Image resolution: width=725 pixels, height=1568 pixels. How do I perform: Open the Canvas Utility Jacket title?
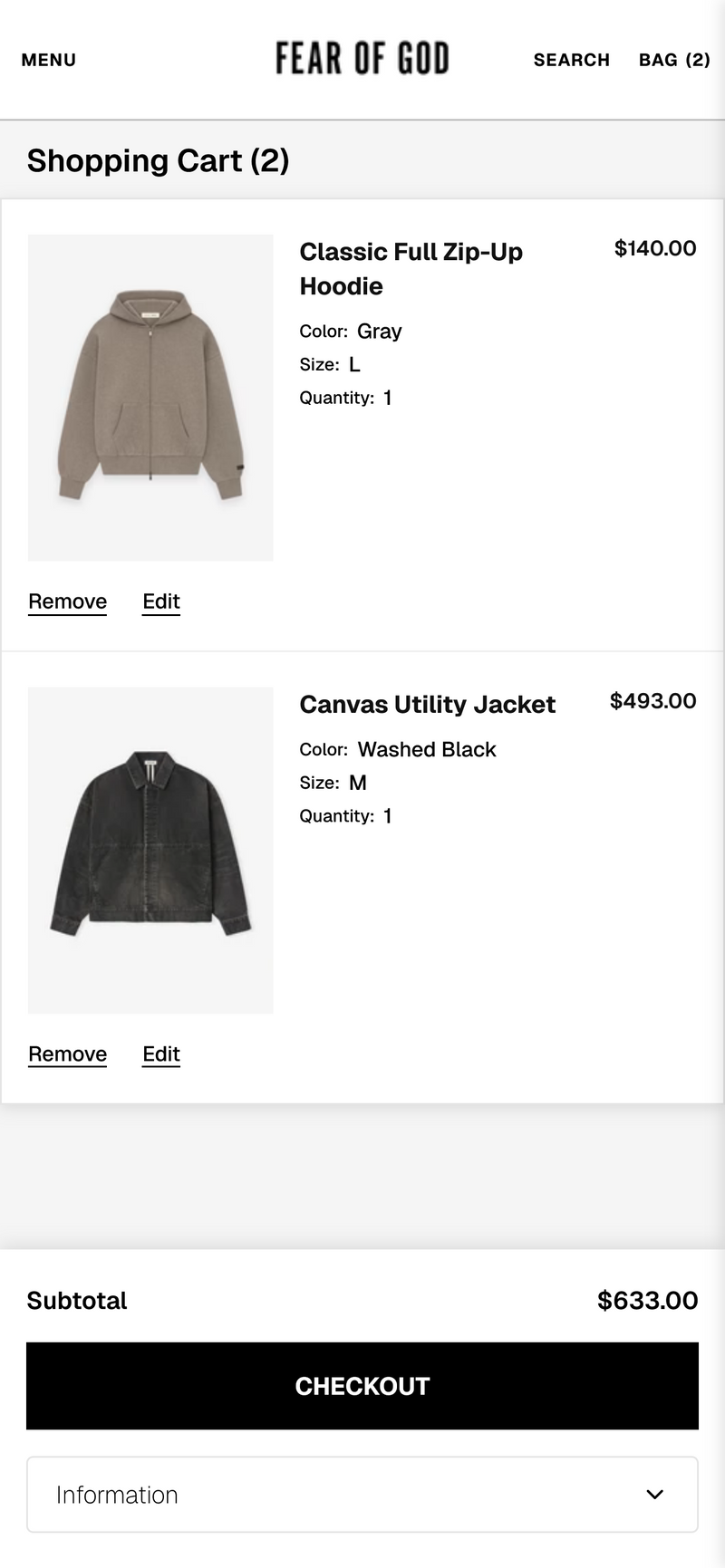[x=428, y=704]
